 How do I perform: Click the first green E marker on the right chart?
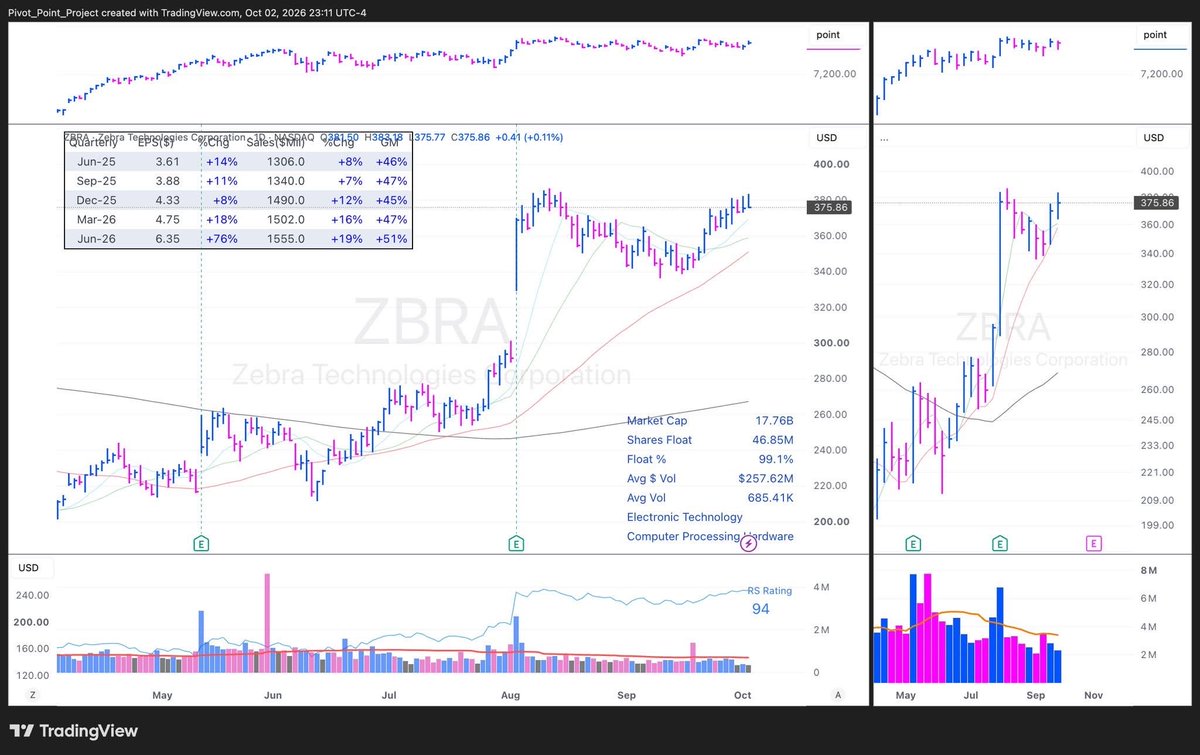click(913, 543)
